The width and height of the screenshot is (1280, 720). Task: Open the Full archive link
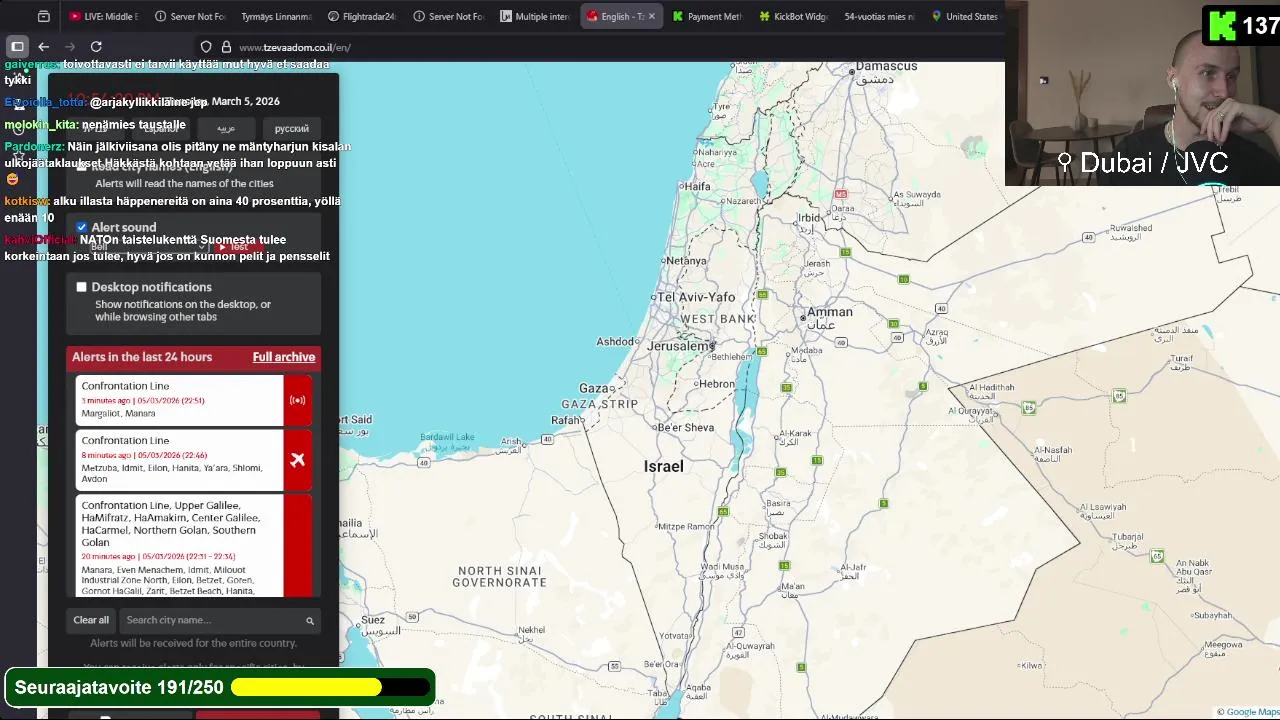tap(283, 357)
